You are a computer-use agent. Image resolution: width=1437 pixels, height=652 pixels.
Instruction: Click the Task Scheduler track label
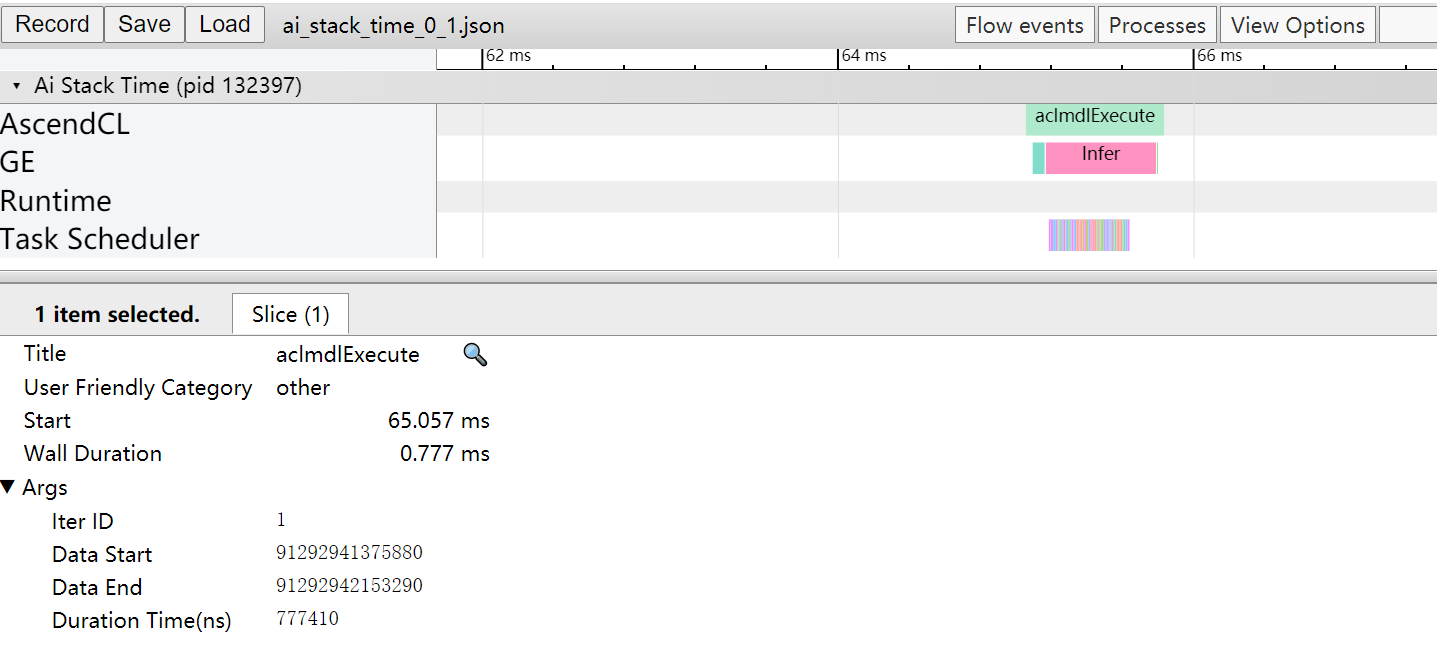100,239
